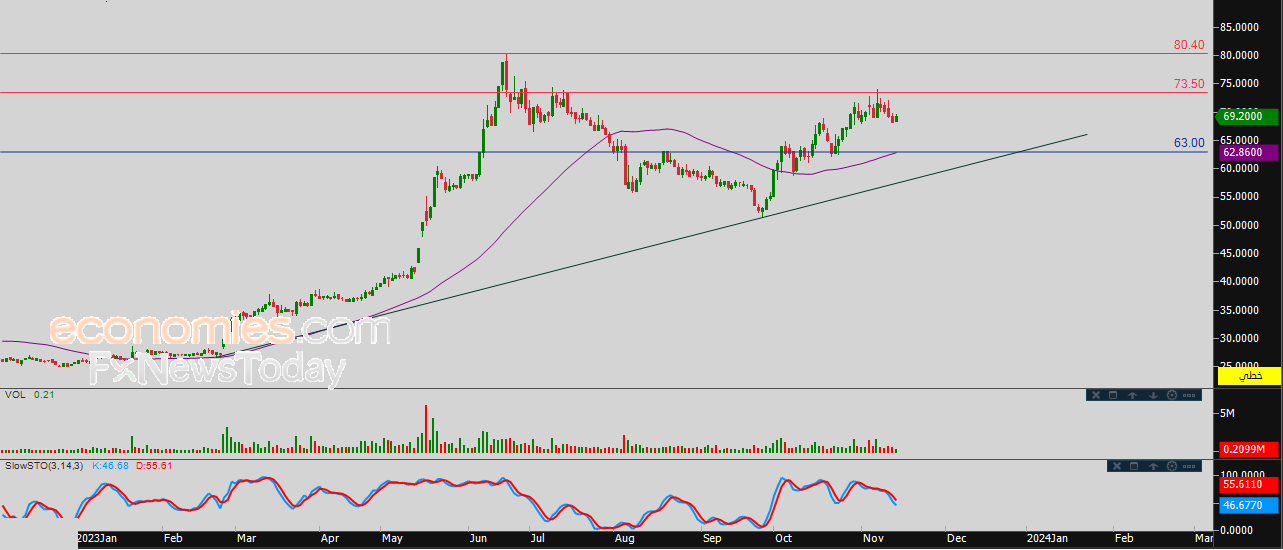This screenshot has width=1283, height=550.
Task: Maximize the SlowSTO indicator panel
Action: click(x=1134, y=466)
